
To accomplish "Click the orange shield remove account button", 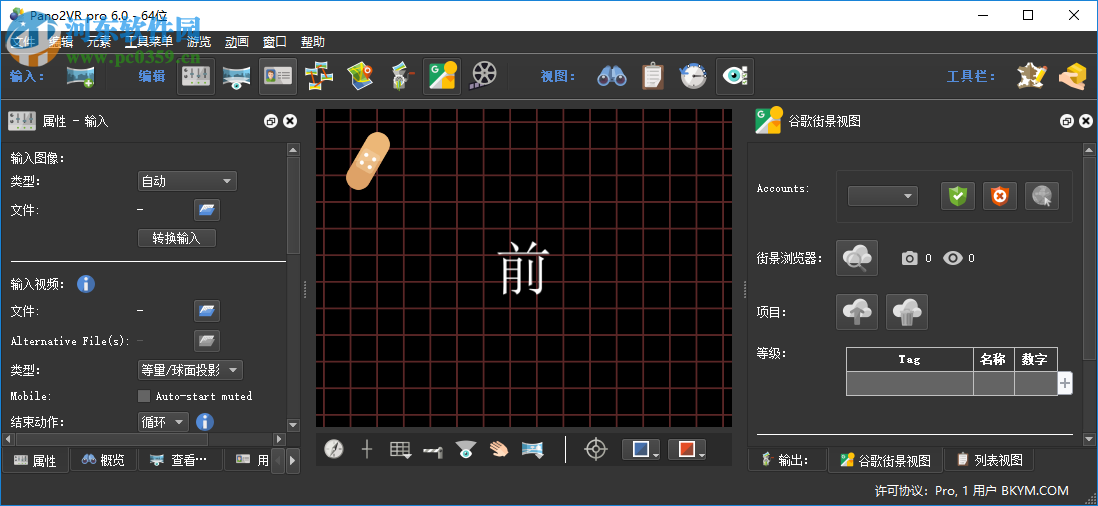I will tap(1000, 196).
